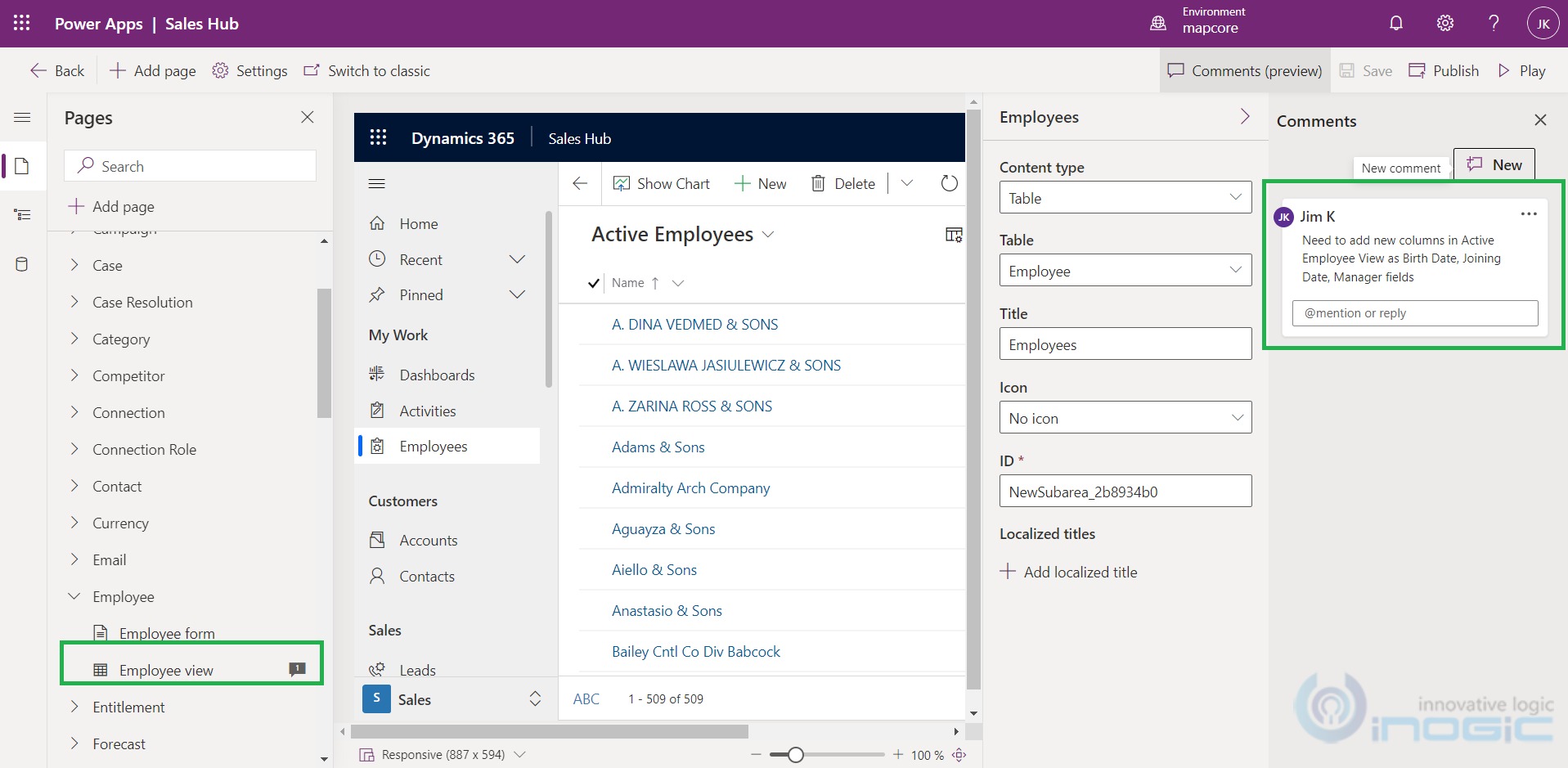Viewport: 1568px width, 768px height.
Task: Click the Back button
Action: click(x=57, y=70)
